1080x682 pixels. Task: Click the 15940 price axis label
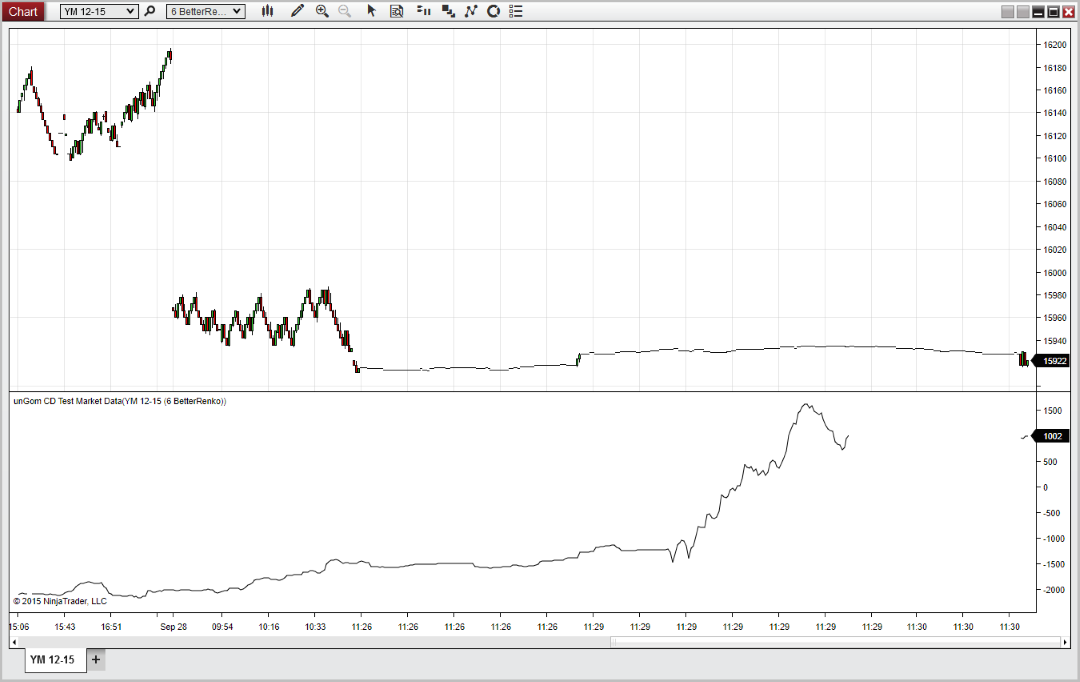(1055, 341)
